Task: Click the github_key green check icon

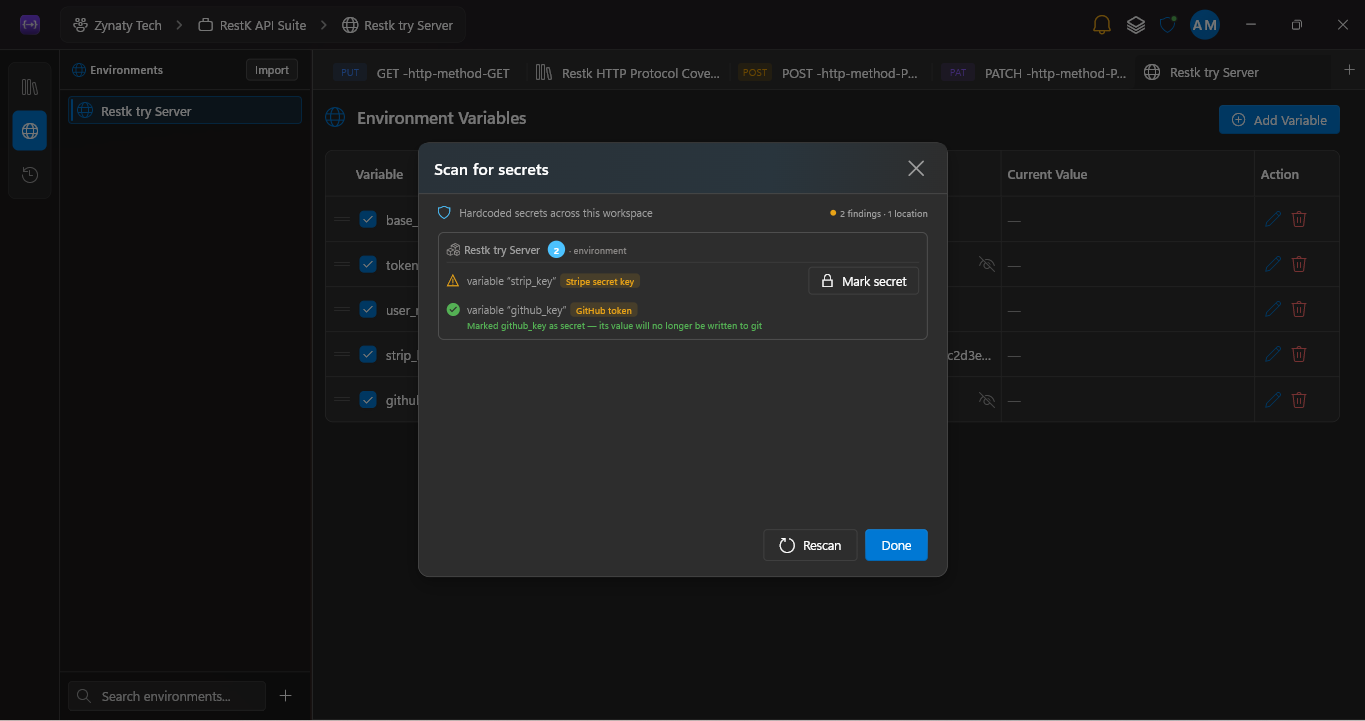Action: [453, 310]
